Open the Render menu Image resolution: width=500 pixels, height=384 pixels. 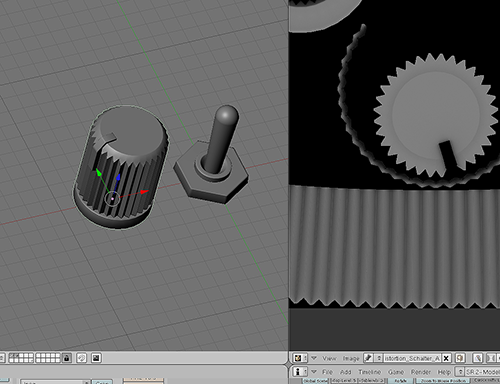[421, 372]
